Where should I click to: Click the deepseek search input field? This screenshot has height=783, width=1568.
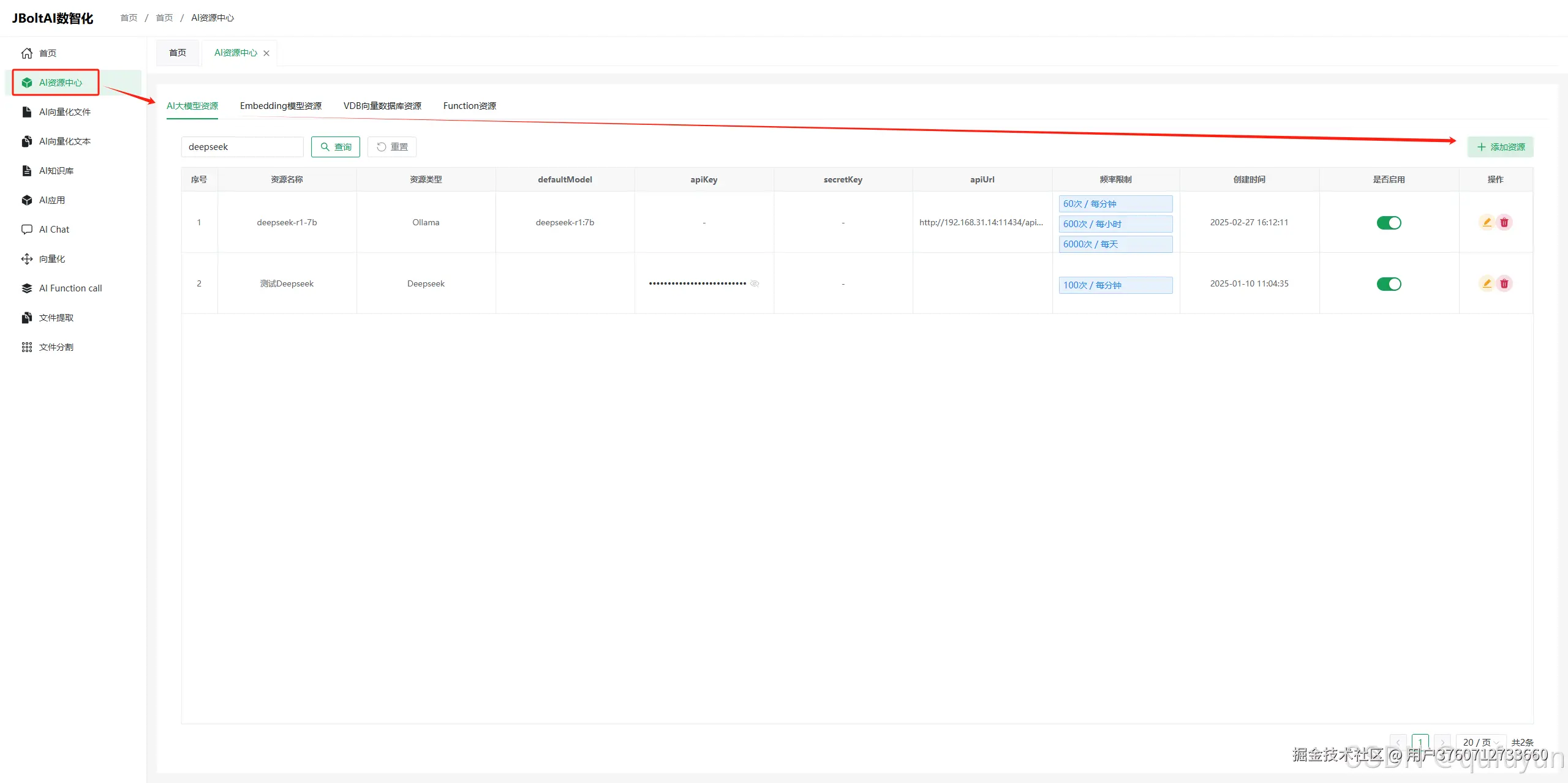(x=242, y=147)
